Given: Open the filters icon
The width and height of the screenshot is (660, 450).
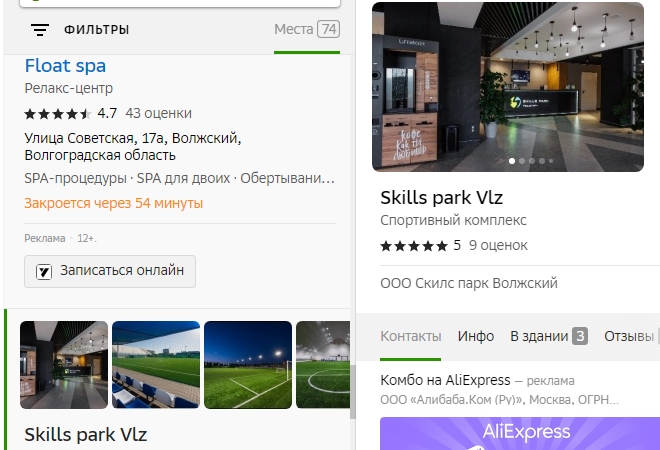Looking at the screenshot, I should coord(40,30).
